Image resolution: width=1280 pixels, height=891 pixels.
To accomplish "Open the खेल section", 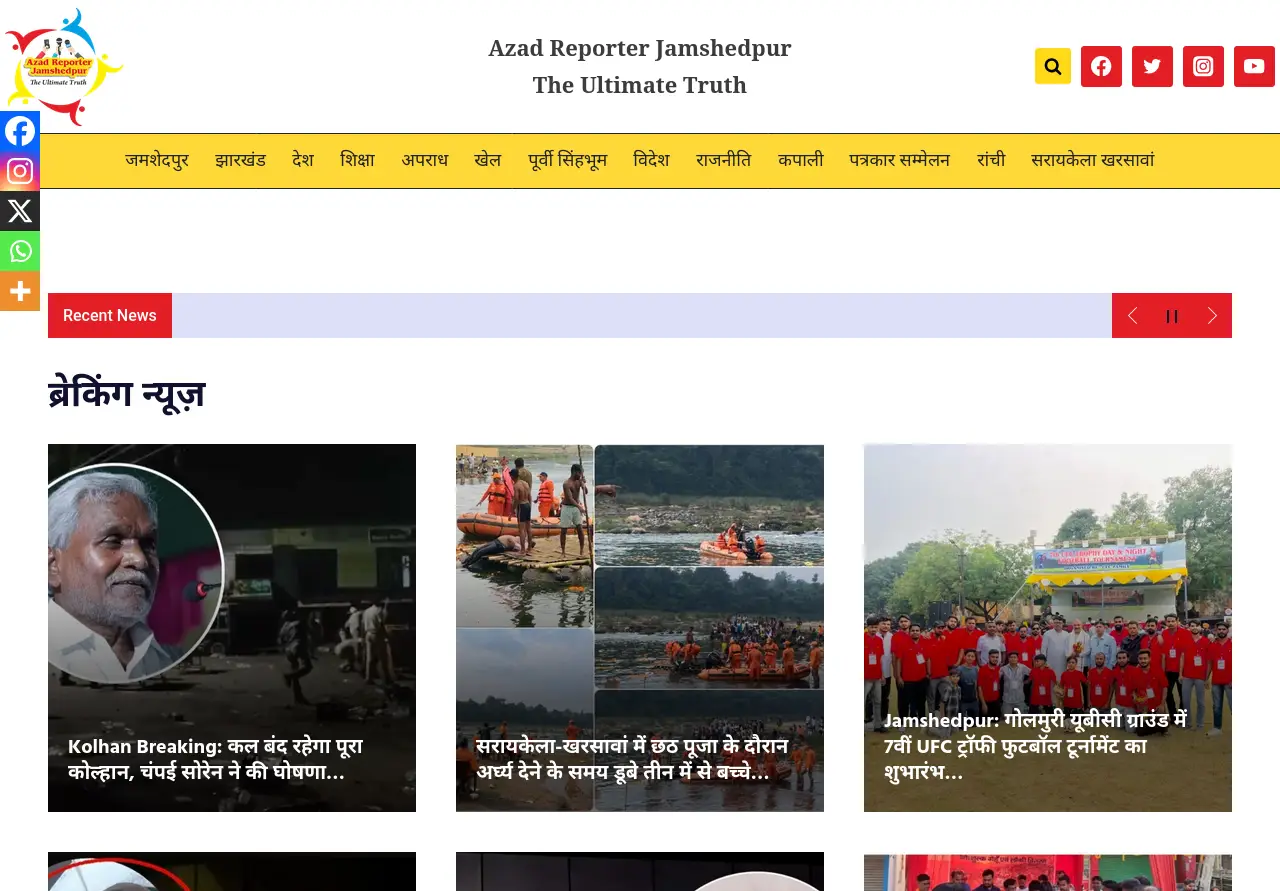I will click(488, 160).
